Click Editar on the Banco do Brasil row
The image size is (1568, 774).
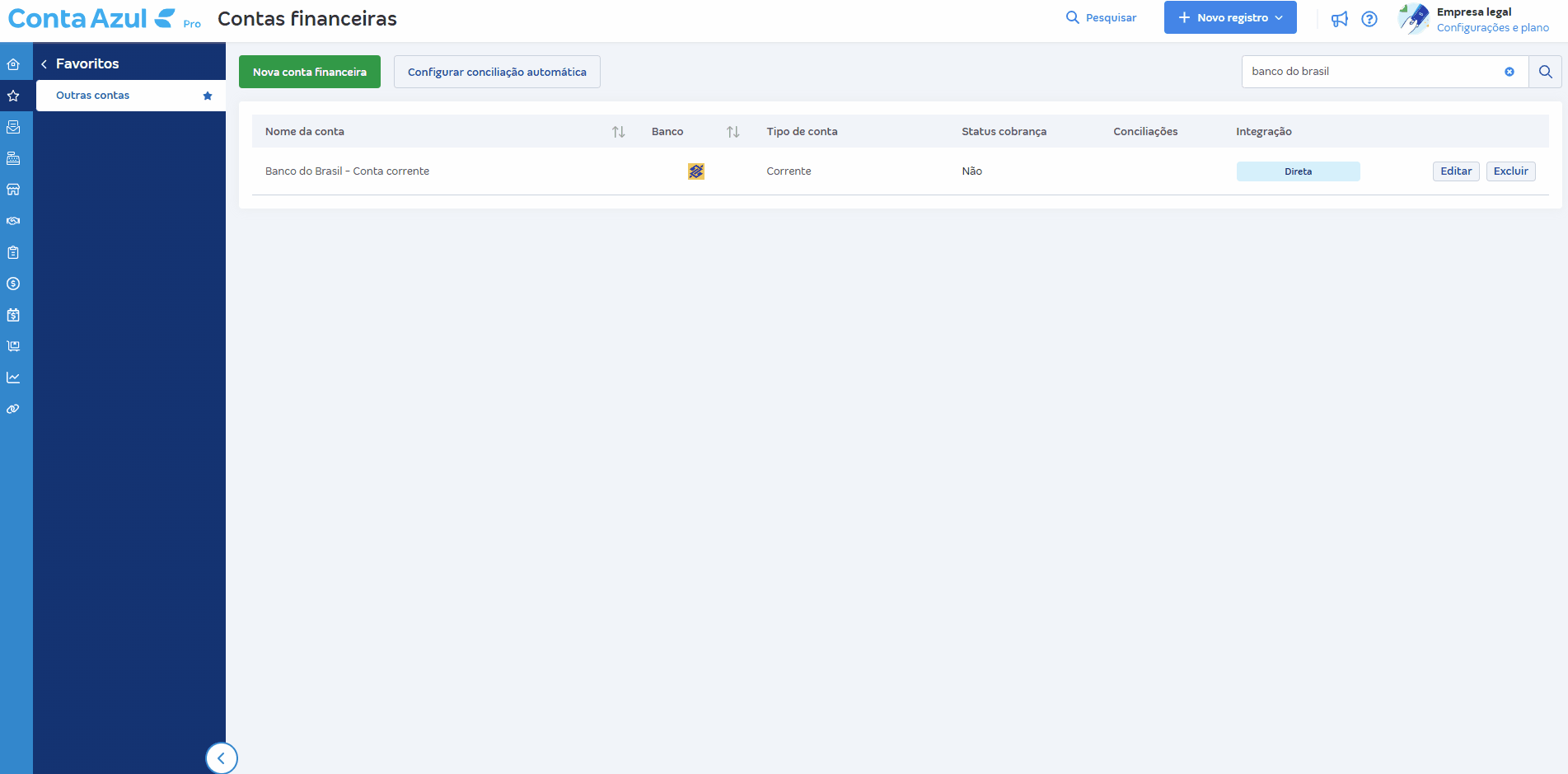[x=1455, y=171]
